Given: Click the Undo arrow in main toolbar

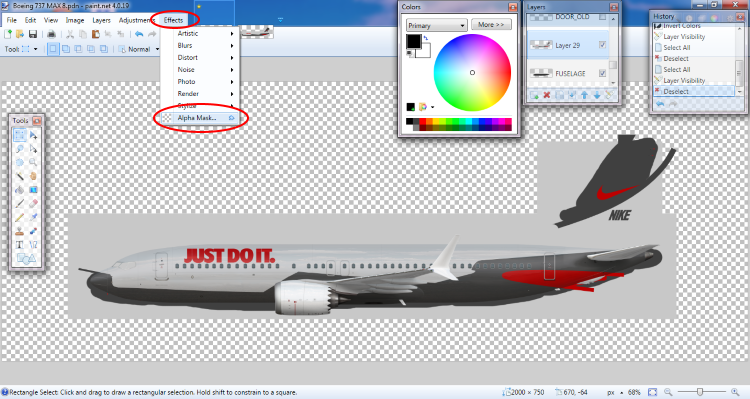Looking at the screenshot, I should (139, 34).
